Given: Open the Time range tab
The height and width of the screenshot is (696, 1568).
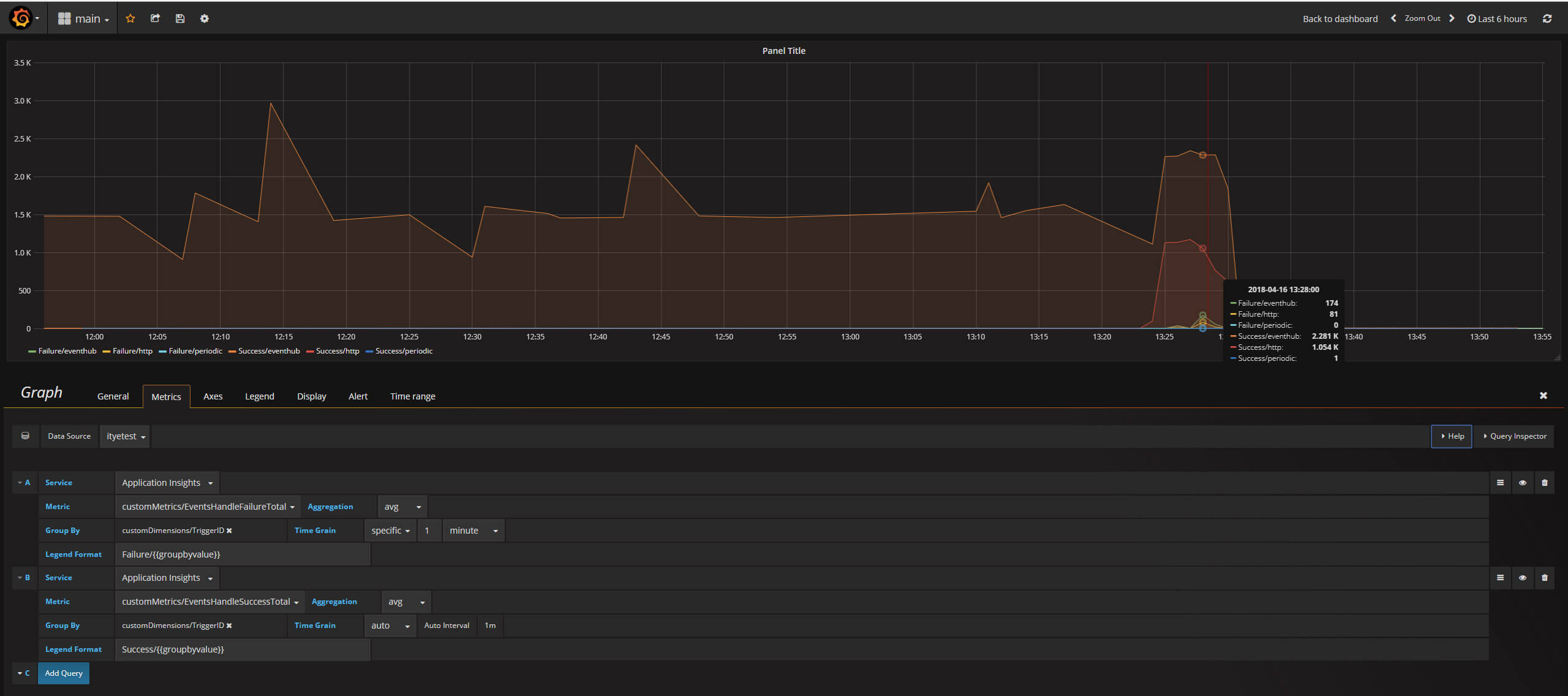Looking at the screenshot, I should tap(413, 396).
